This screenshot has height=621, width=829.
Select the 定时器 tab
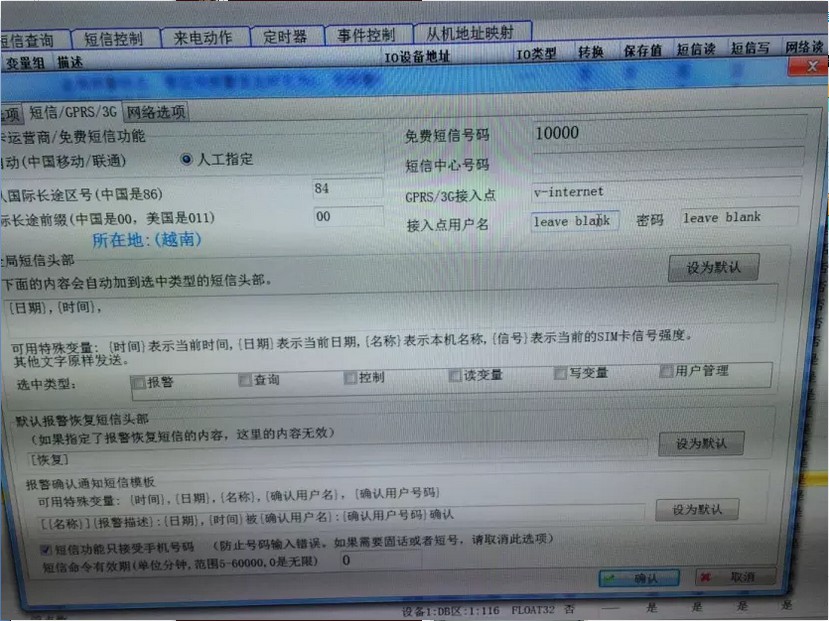[285, 37]
